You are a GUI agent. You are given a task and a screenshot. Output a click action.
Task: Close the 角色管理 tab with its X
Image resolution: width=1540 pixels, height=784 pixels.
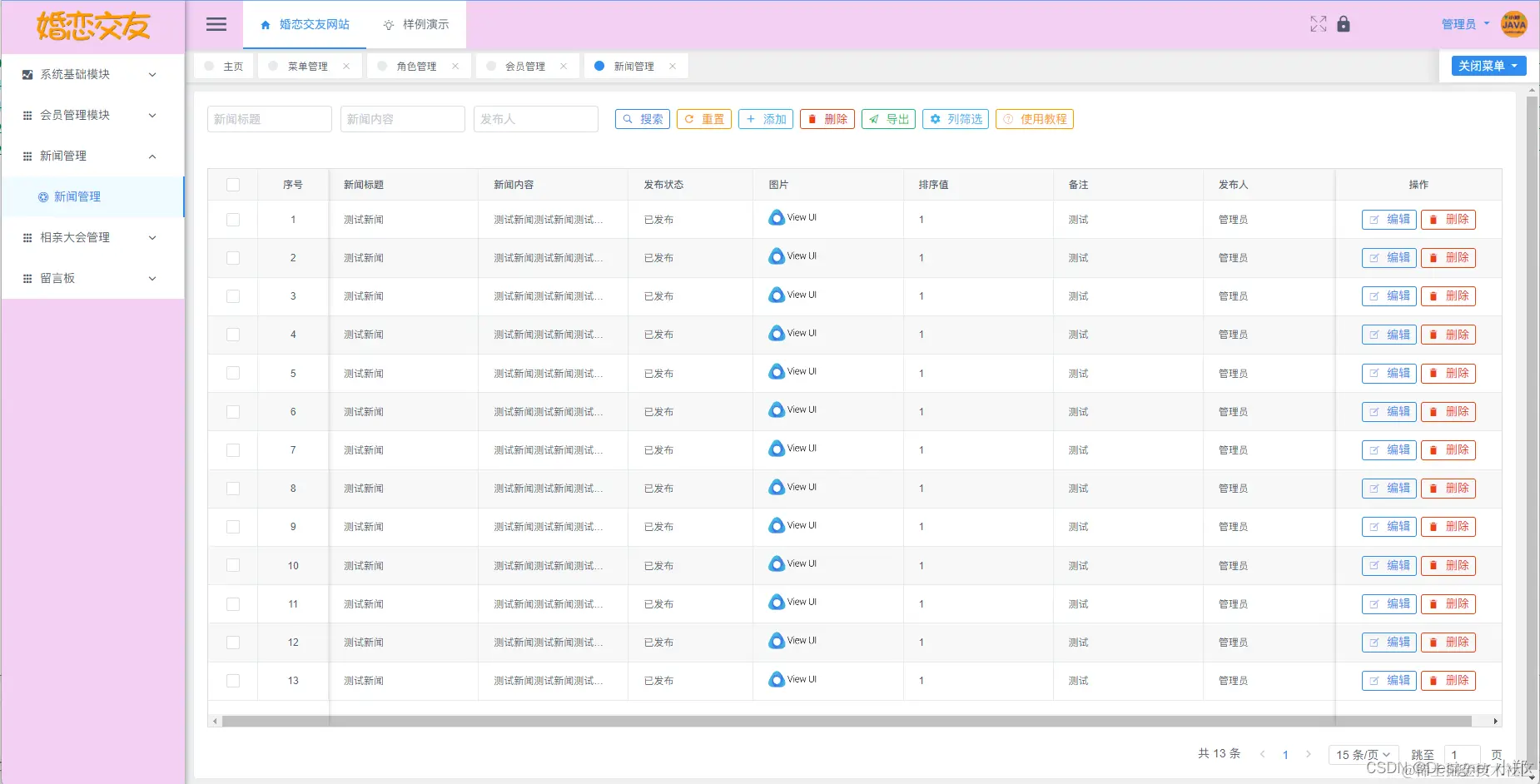455,67
